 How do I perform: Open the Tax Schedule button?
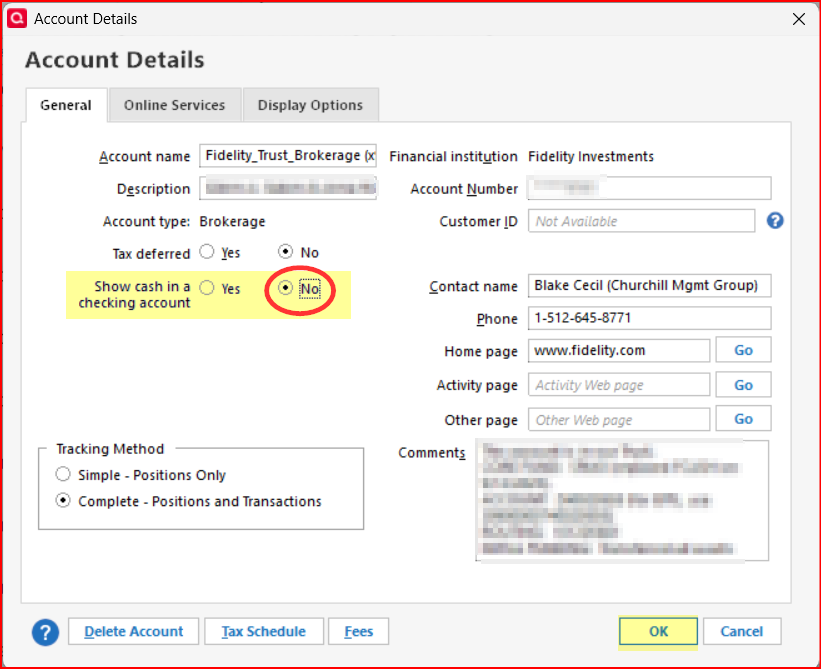point(264,631)
